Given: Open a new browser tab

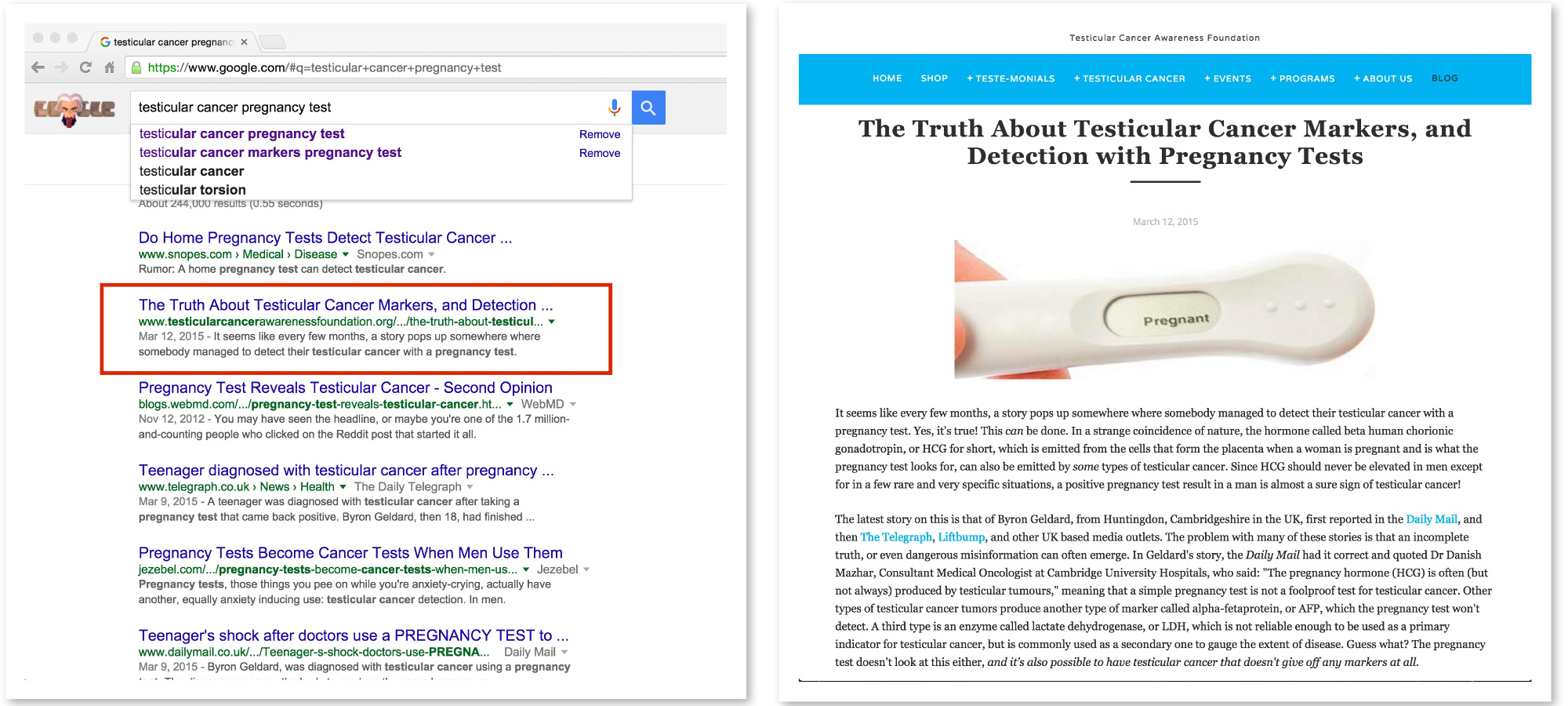Looking at the screenshot, I should (272, 42).
